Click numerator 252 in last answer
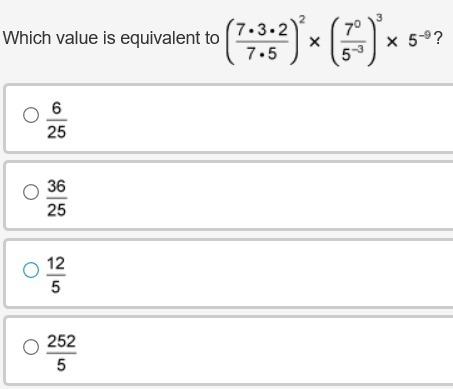453x389 pixels. coord(61,341)
